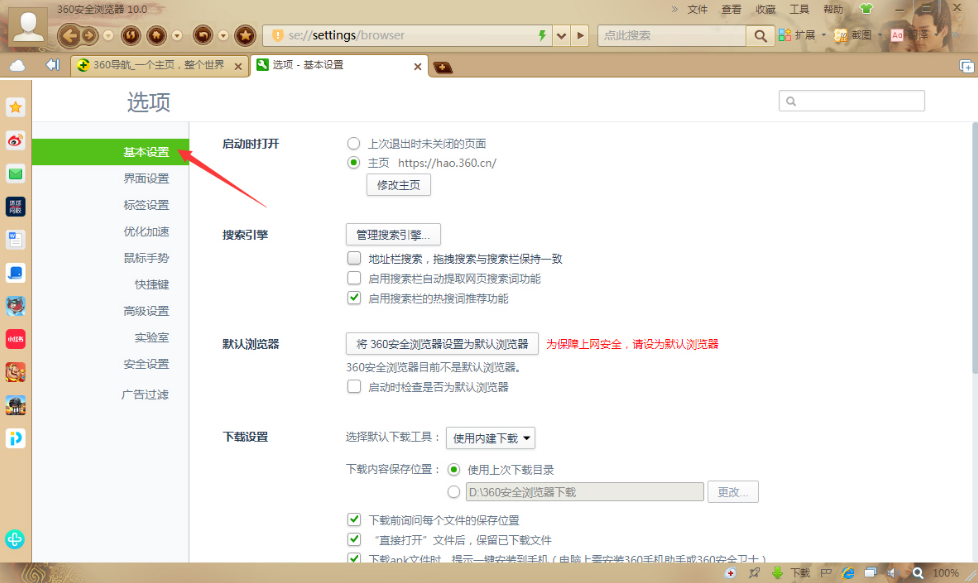Click the 管理搜索引擎 button
Image resolution: width=978 pixels, height=583 pixels.
coord(392,234)
